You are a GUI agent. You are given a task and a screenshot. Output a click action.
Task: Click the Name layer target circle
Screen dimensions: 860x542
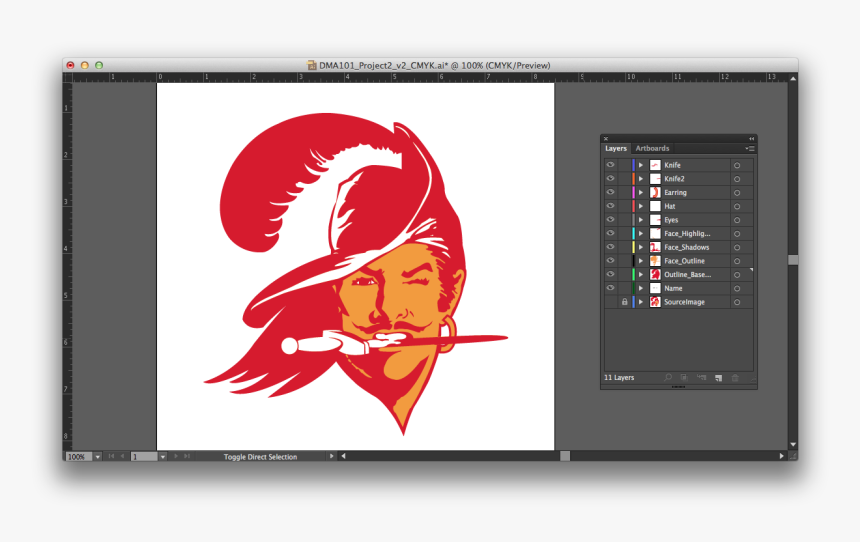737,289
